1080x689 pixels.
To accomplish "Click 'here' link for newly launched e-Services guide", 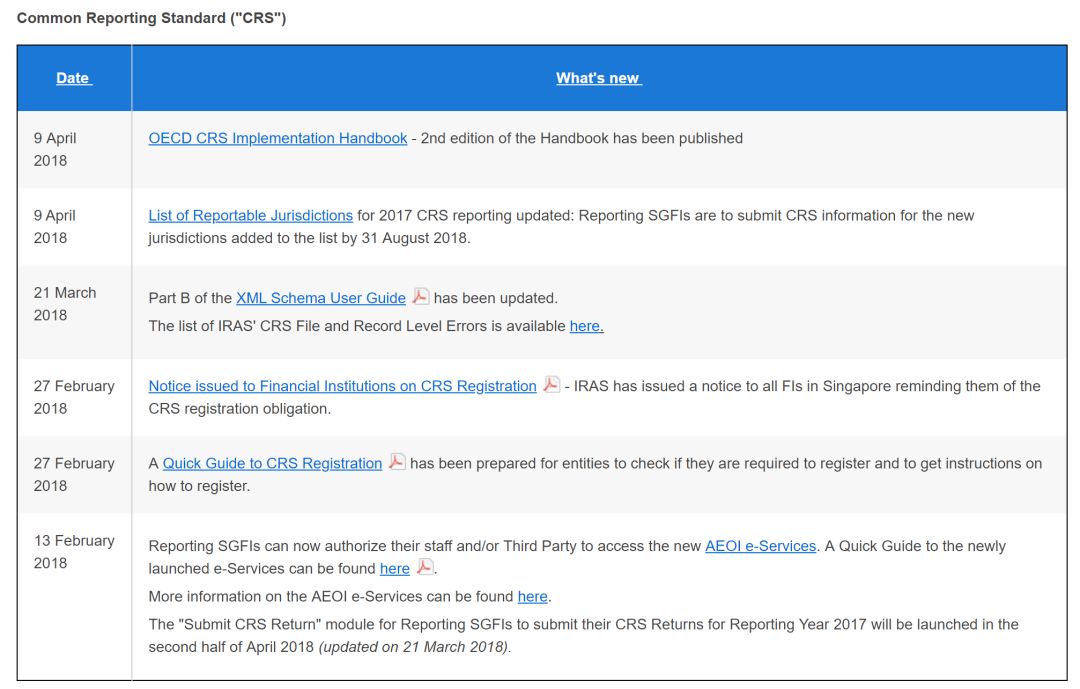I will [395, 568].
